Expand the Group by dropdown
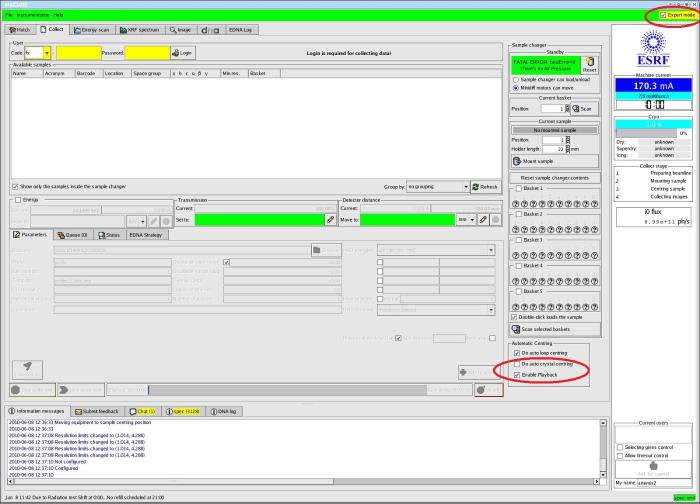This screenshot has height=504, width=700. coord(466,187)
